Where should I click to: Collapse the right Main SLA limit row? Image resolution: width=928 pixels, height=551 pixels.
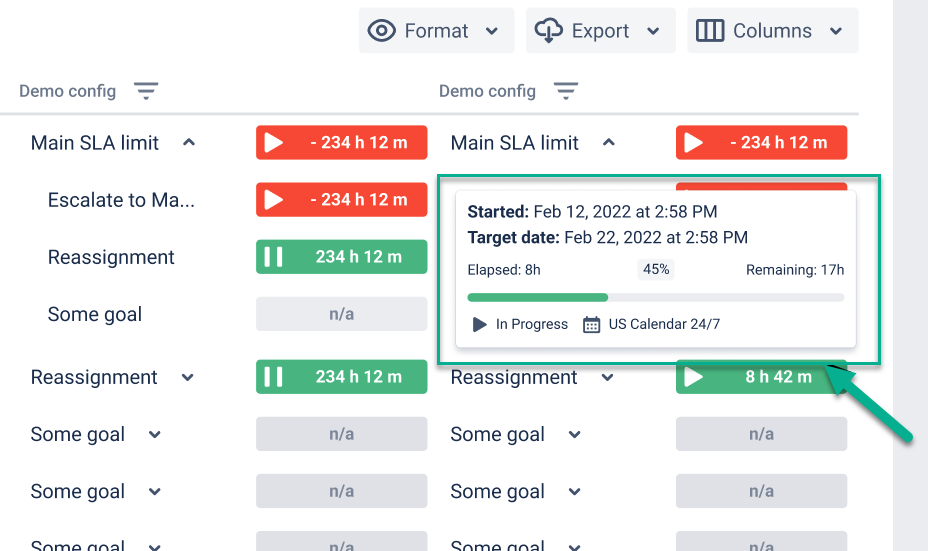(608, 143)
